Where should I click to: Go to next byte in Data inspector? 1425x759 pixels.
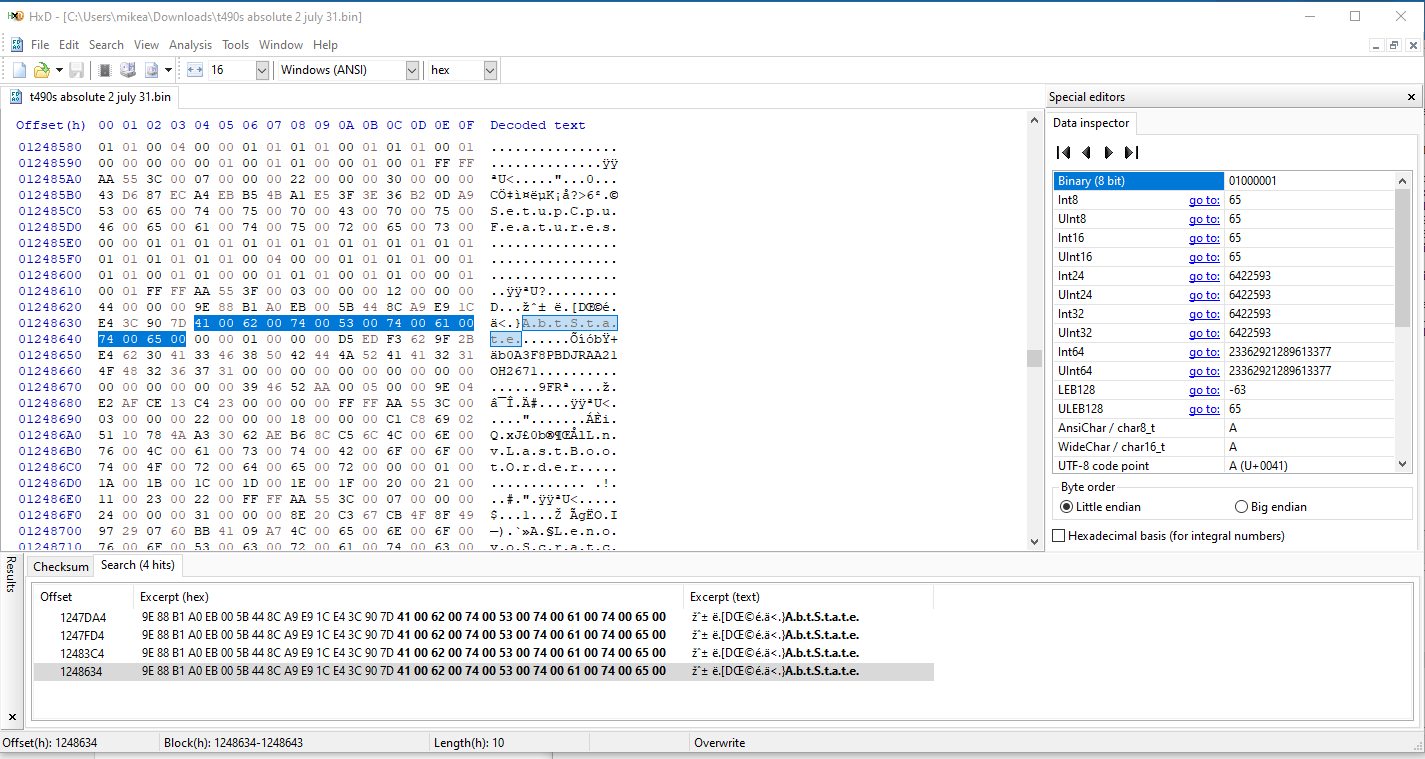[1108, 153]
